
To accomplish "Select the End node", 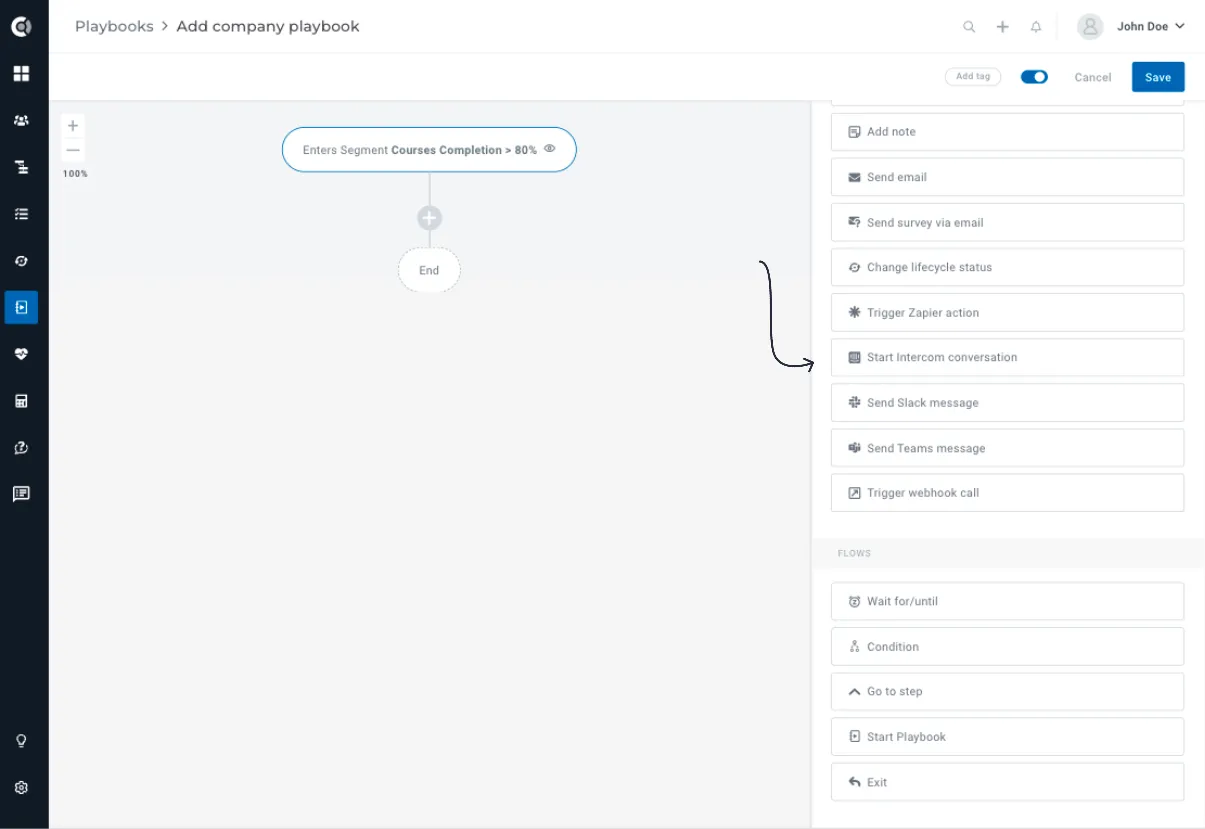I will point(429,270).
